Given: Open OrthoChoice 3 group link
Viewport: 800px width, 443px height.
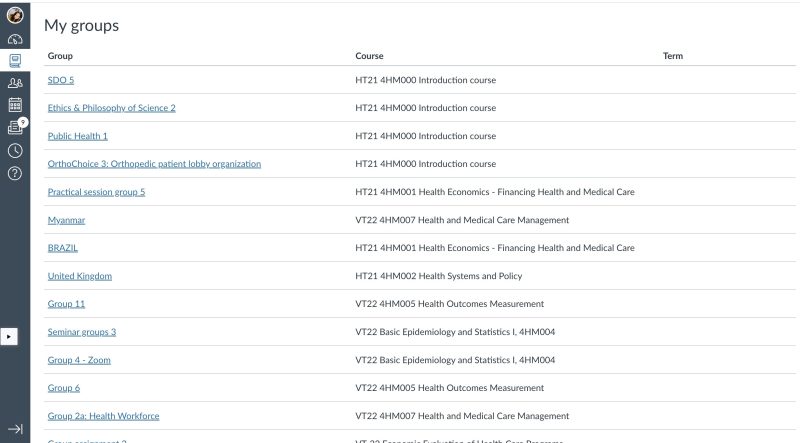Looking at the screenshot, I should point(154,164).
